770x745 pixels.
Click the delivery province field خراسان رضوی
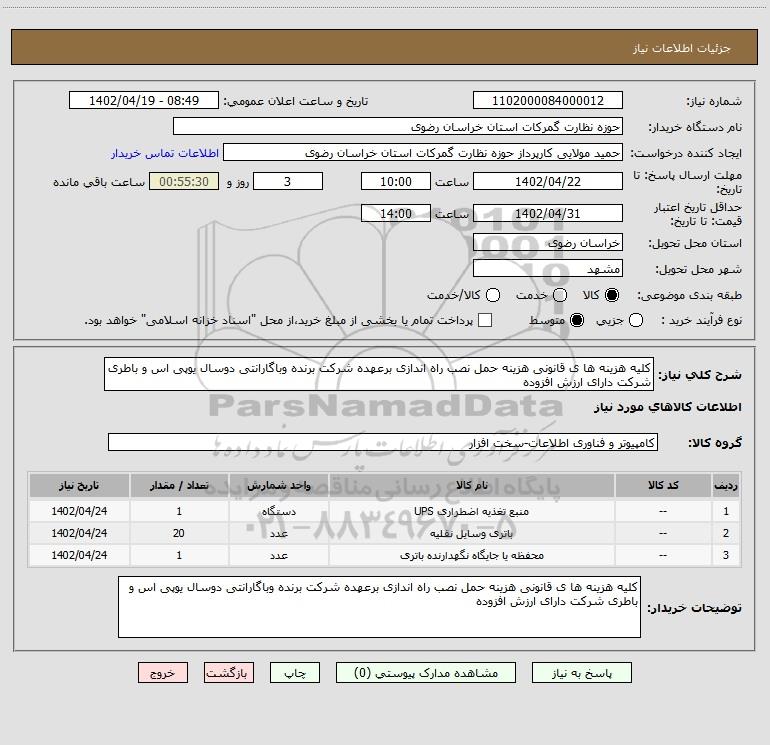point(548,243)
